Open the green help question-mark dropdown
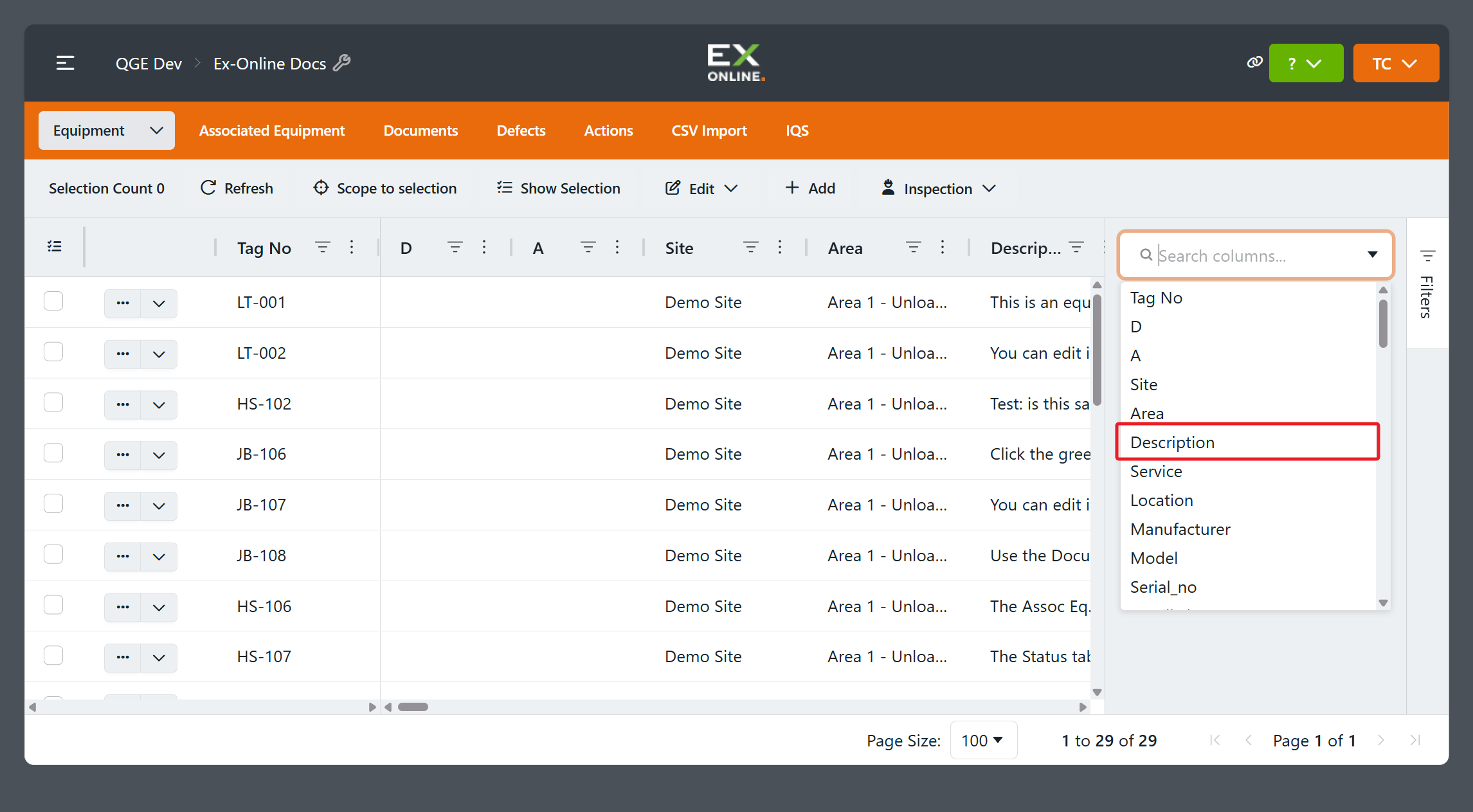 coord(1306,63)
